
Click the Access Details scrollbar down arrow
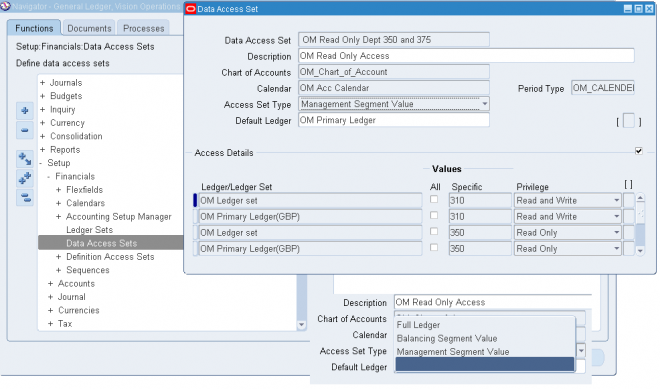(640, 251)
